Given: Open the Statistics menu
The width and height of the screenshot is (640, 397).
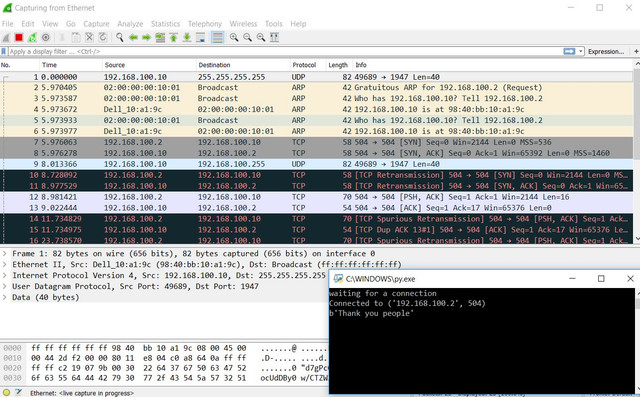Looking at the screenshot, I should tap(165, 24).
